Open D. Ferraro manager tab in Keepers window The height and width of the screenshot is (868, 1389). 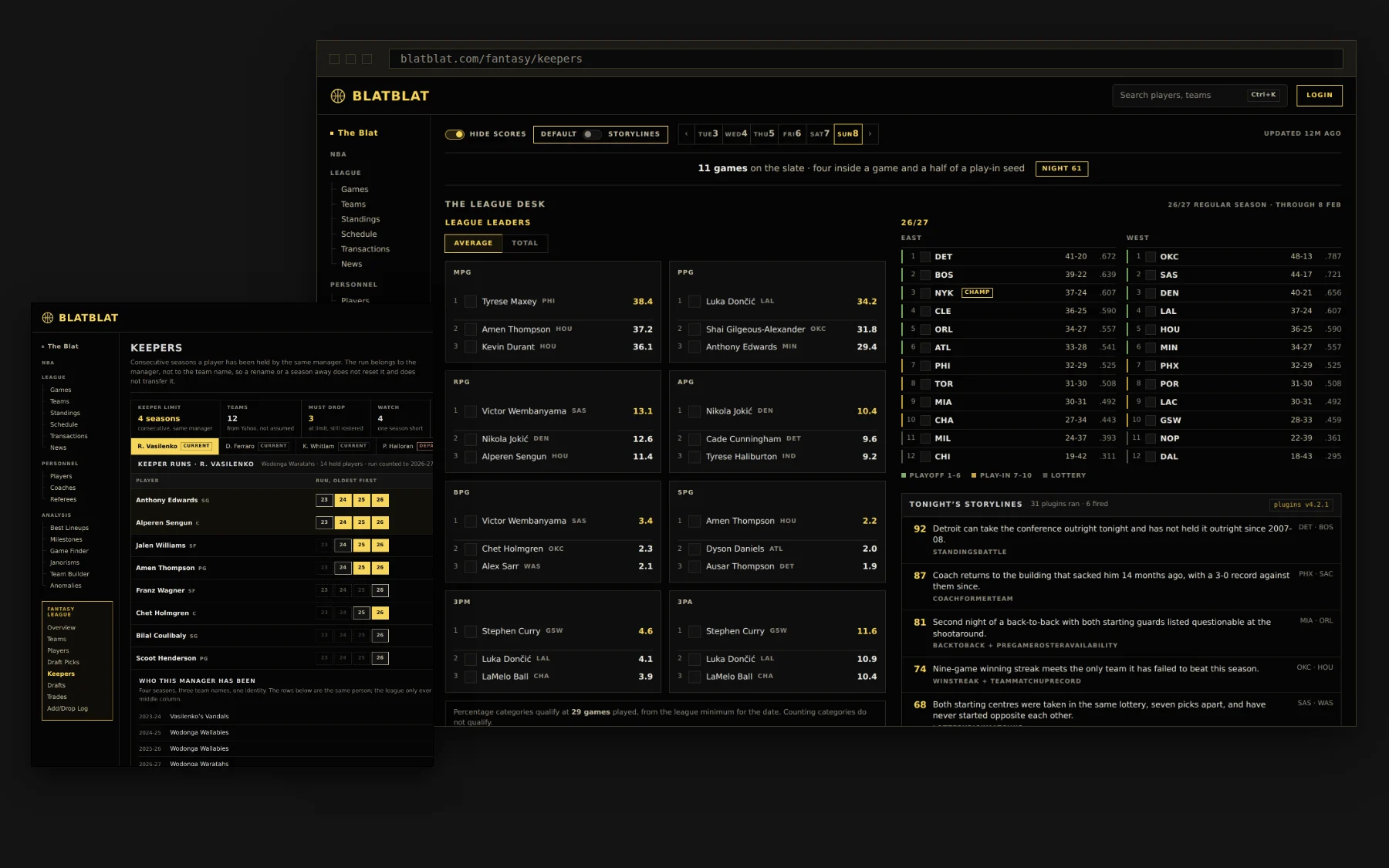click(257, 446)
